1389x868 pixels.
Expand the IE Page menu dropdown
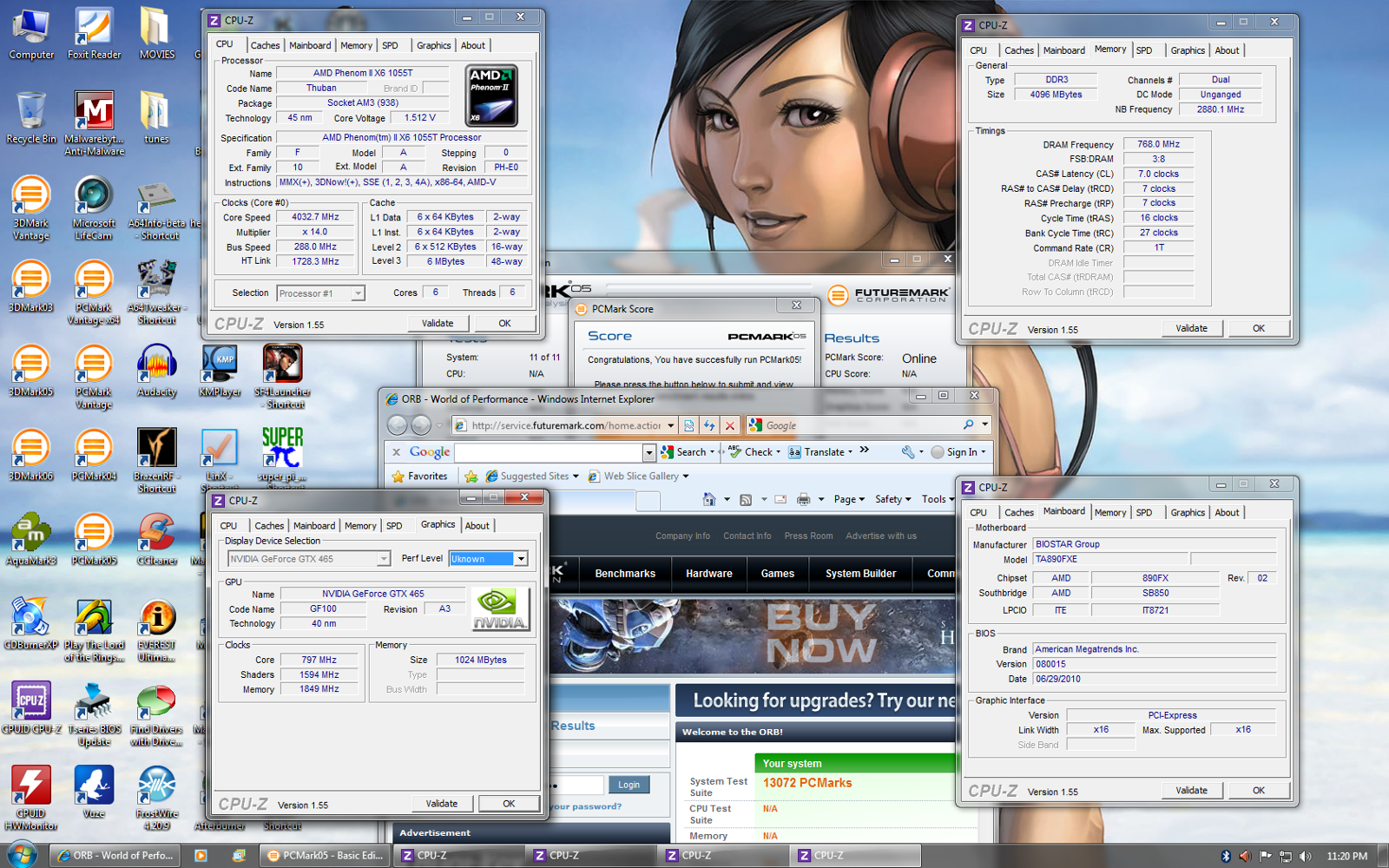tap(850, 499)
